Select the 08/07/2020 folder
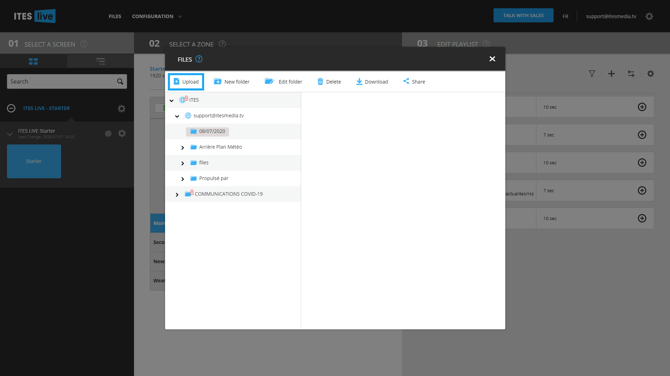670x376 pixels. pos(208,131)
